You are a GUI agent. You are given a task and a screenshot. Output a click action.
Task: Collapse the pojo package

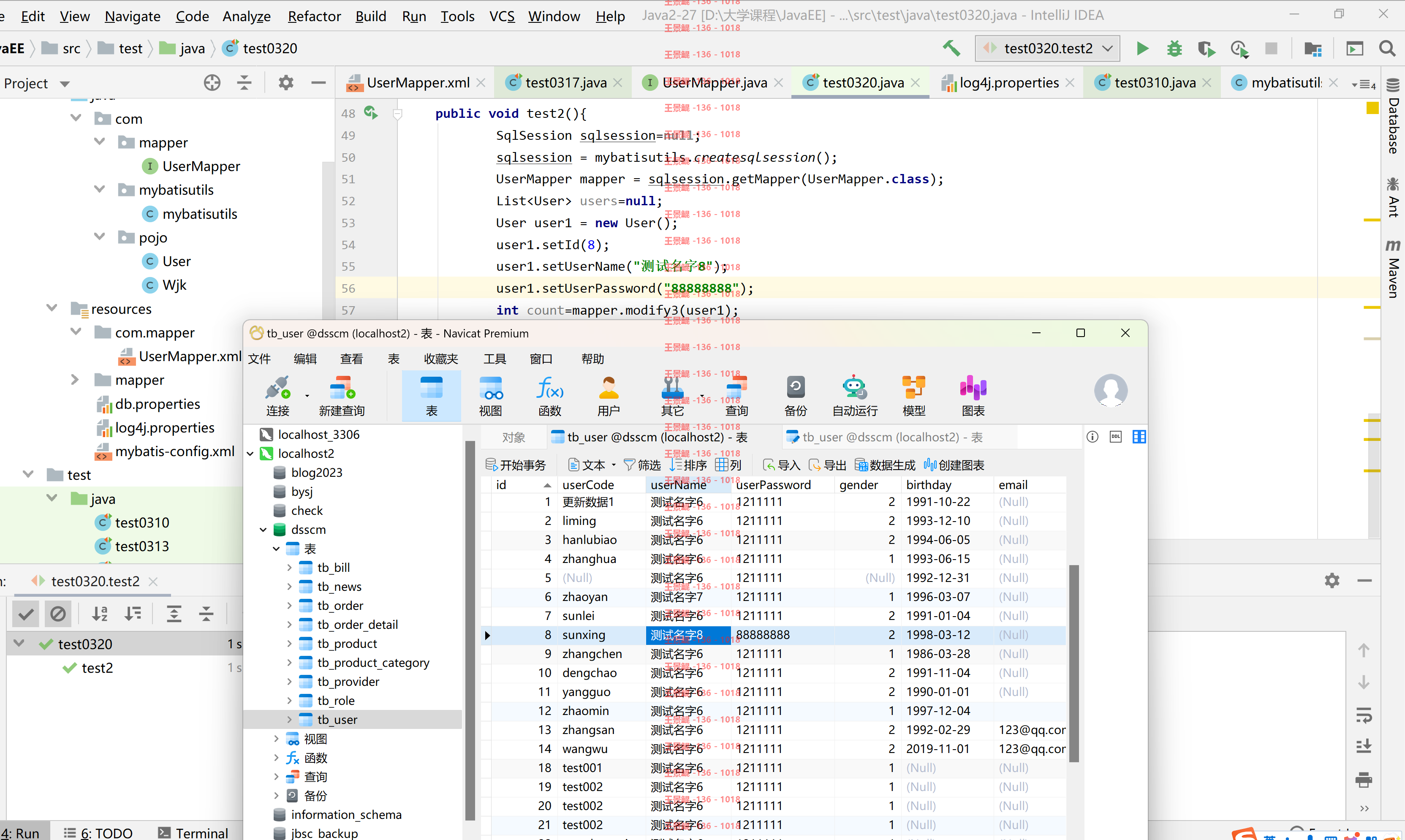click(100, 237)
